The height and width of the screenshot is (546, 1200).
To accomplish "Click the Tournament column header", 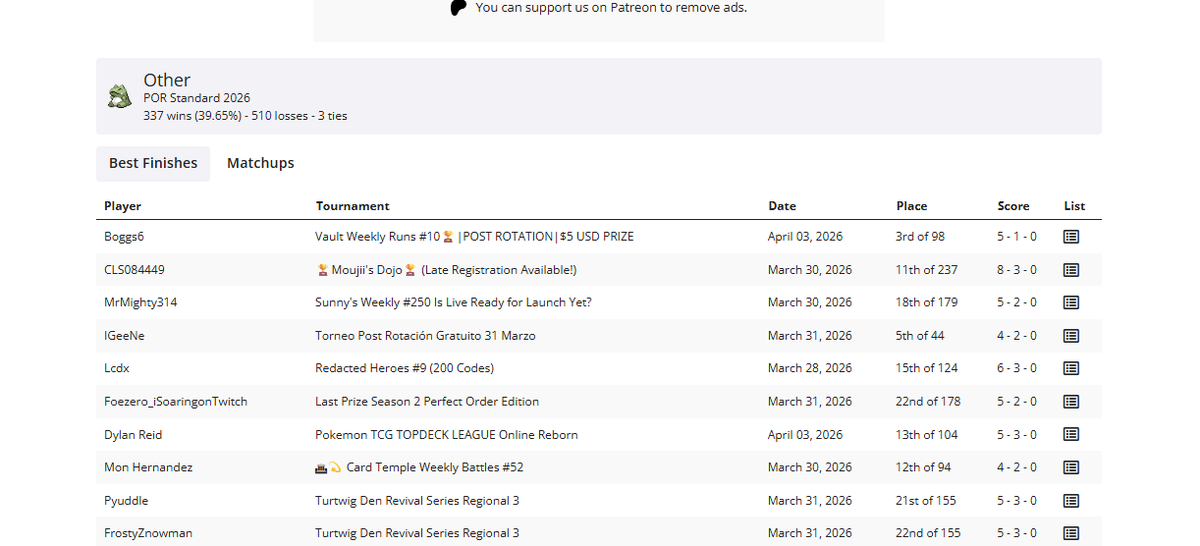I will tap(352, 206).
